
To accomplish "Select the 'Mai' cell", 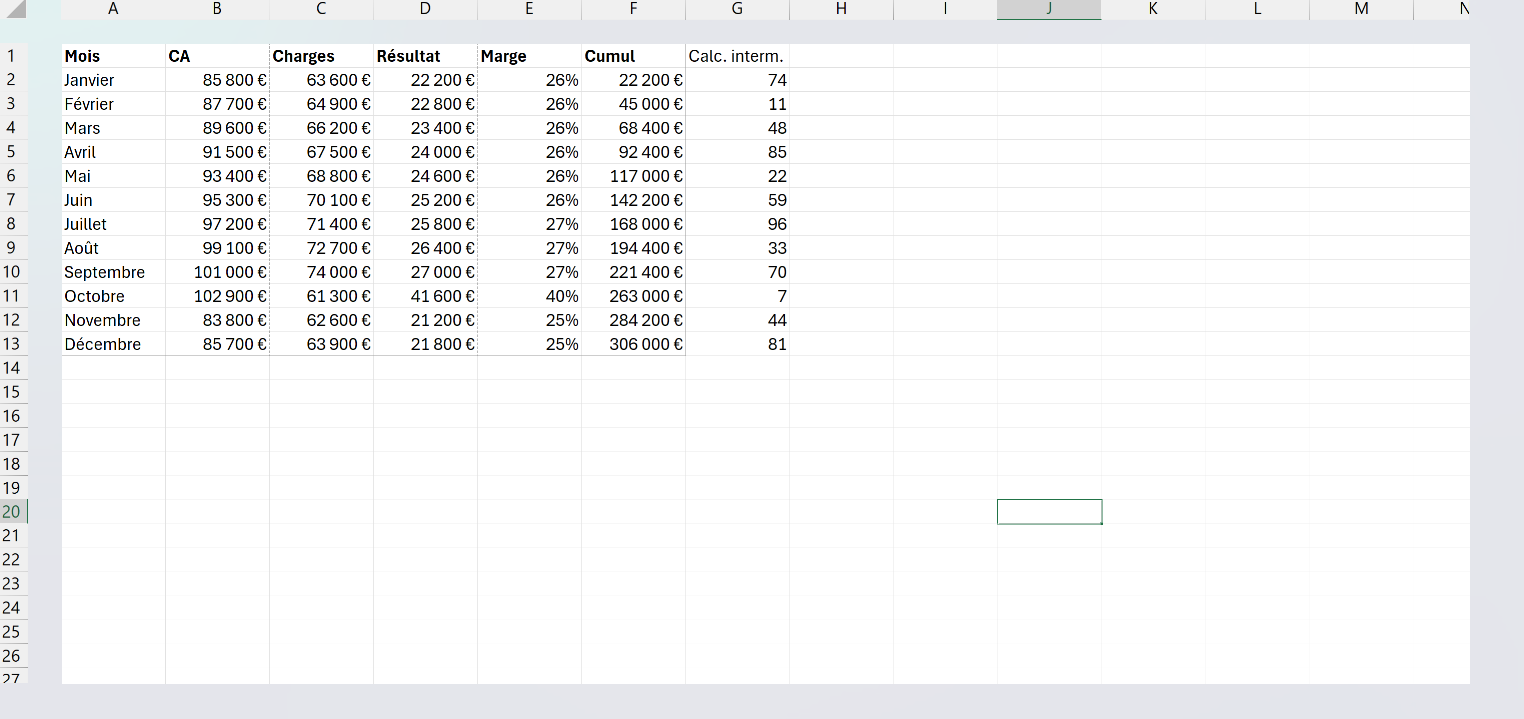I will point(113,176).
